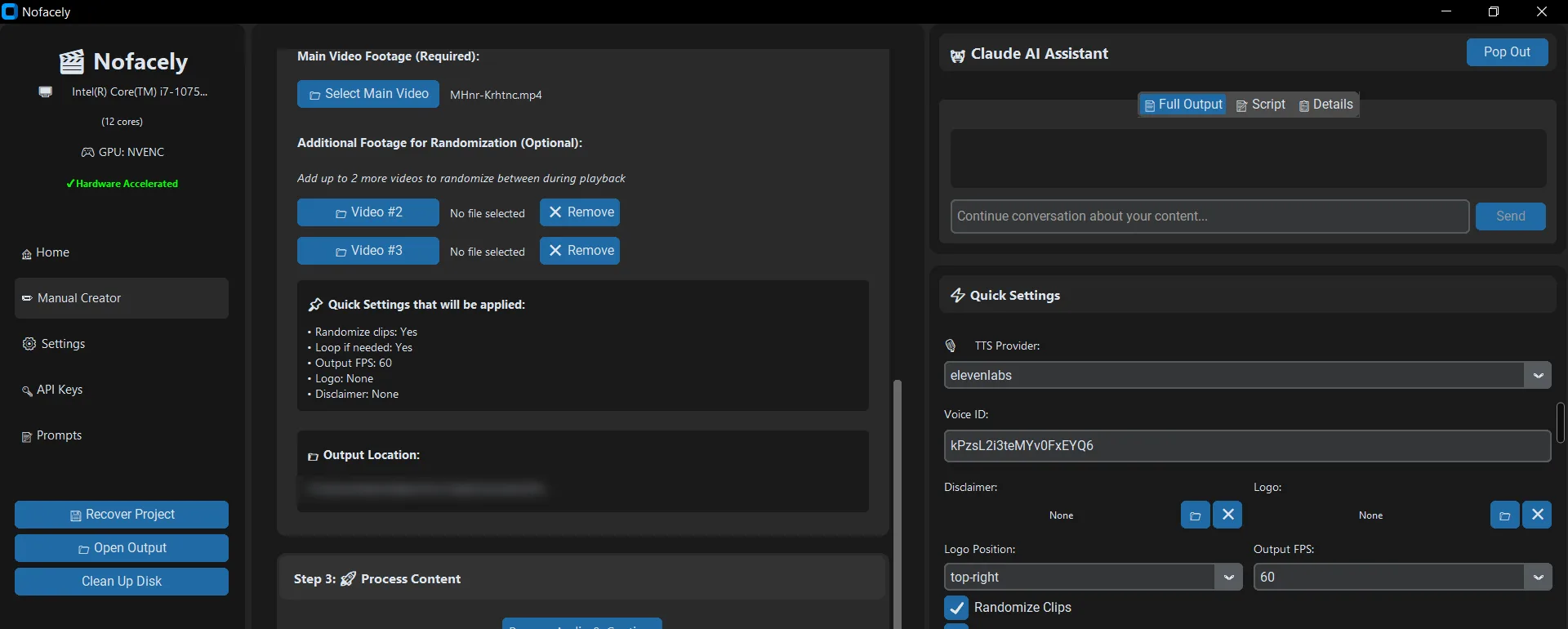Click the Output FPS: 60 summary line
The height and width of the screenshot is (629, 1568).
tap(350, 364)
